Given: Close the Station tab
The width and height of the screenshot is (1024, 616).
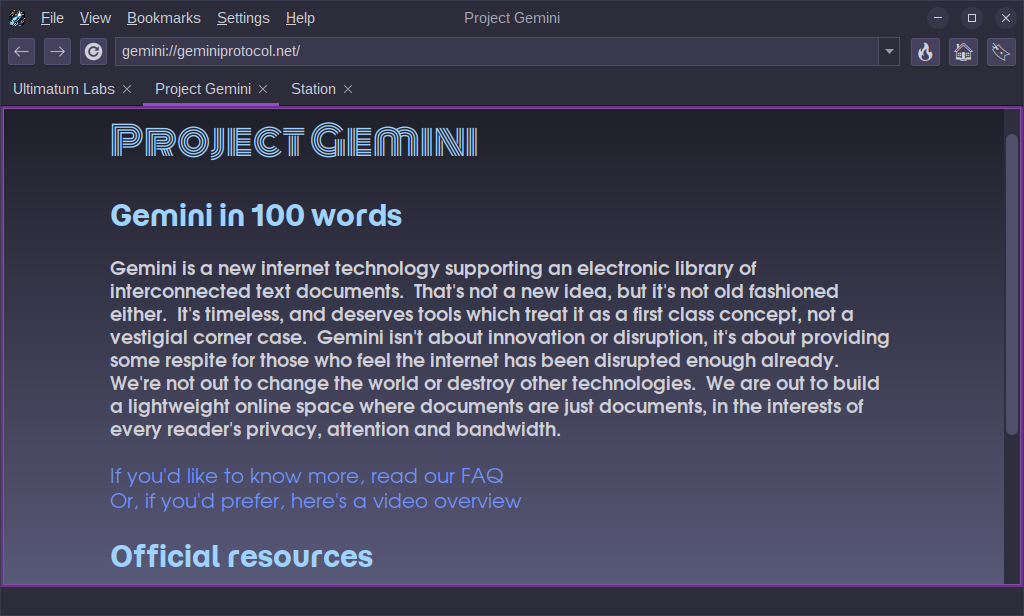Looking at the screenshot, I should tap(348, 89).
